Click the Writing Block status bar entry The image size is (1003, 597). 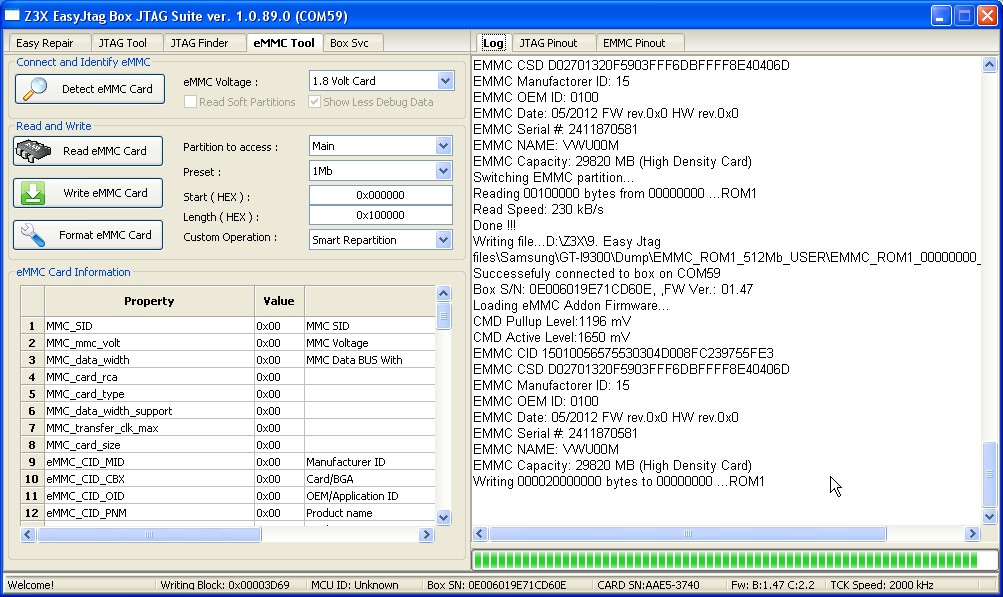(x=225, y=585)
